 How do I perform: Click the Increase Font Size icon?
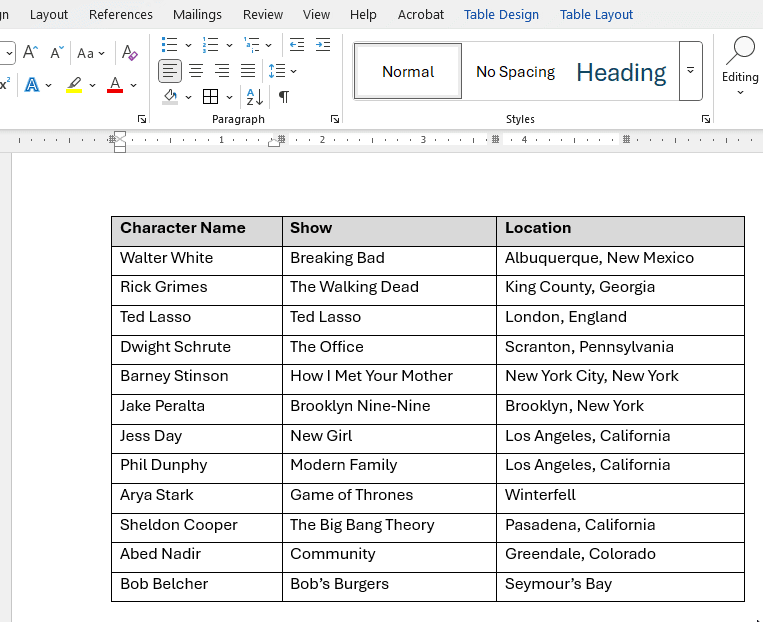31,52
